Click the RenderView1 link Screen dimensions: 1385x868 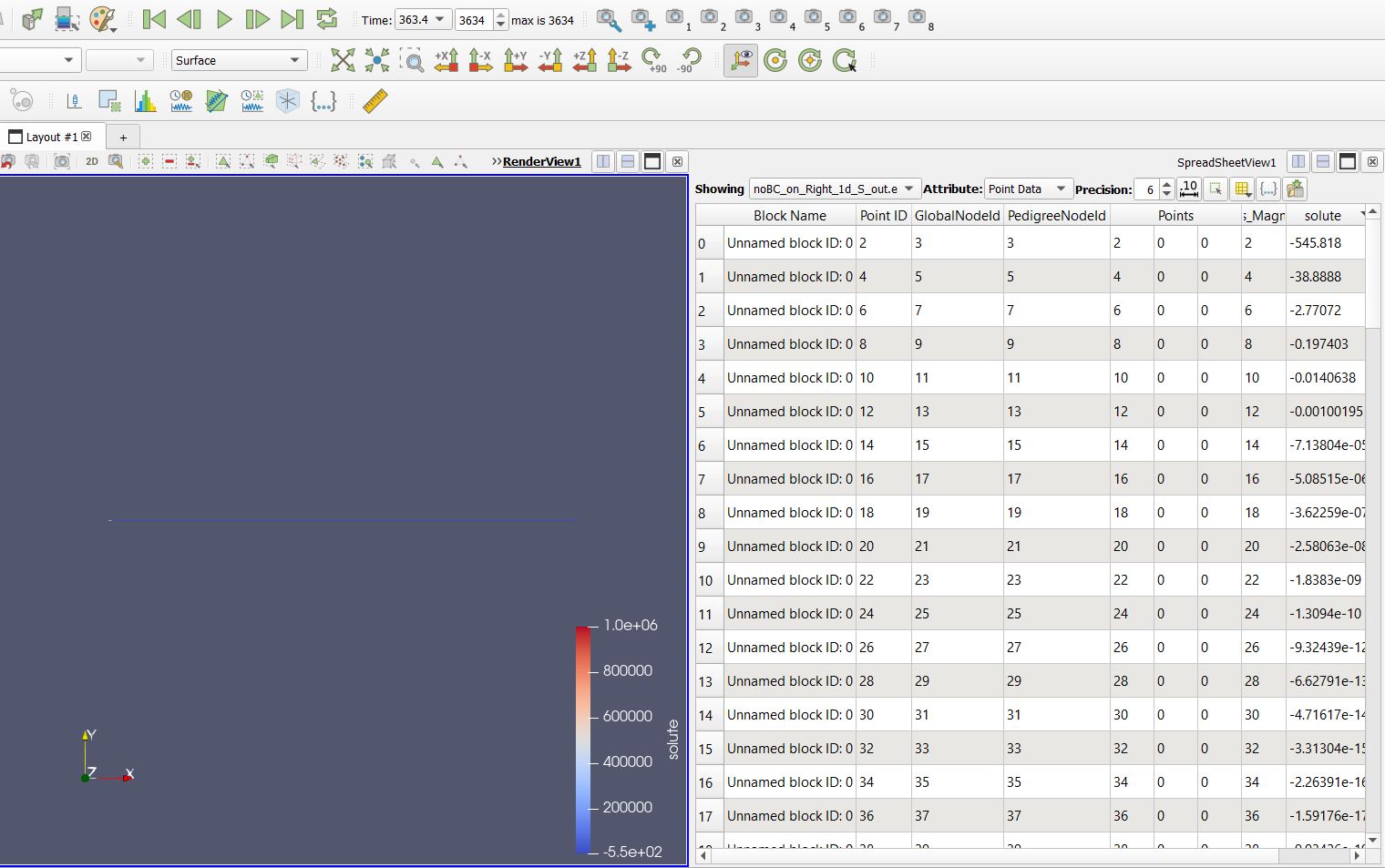(x=544, y=161)
